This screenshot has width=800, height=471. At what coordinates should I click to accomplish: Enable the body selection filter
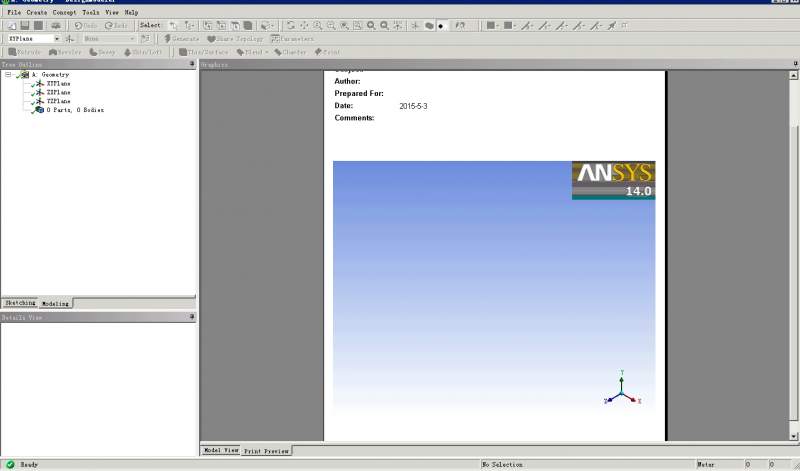(248, 26)
